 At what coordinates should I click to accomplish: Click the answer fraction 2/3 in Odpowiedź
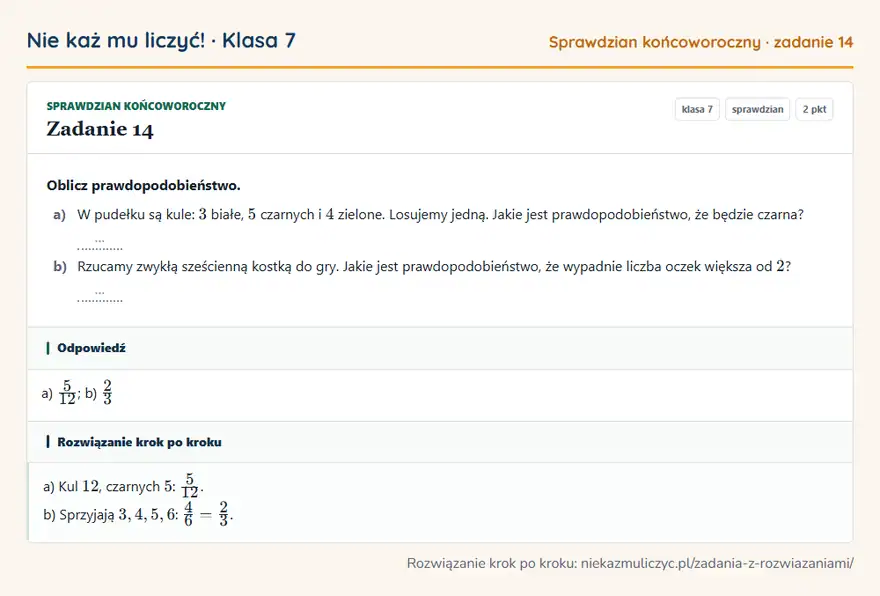(107, 392)
